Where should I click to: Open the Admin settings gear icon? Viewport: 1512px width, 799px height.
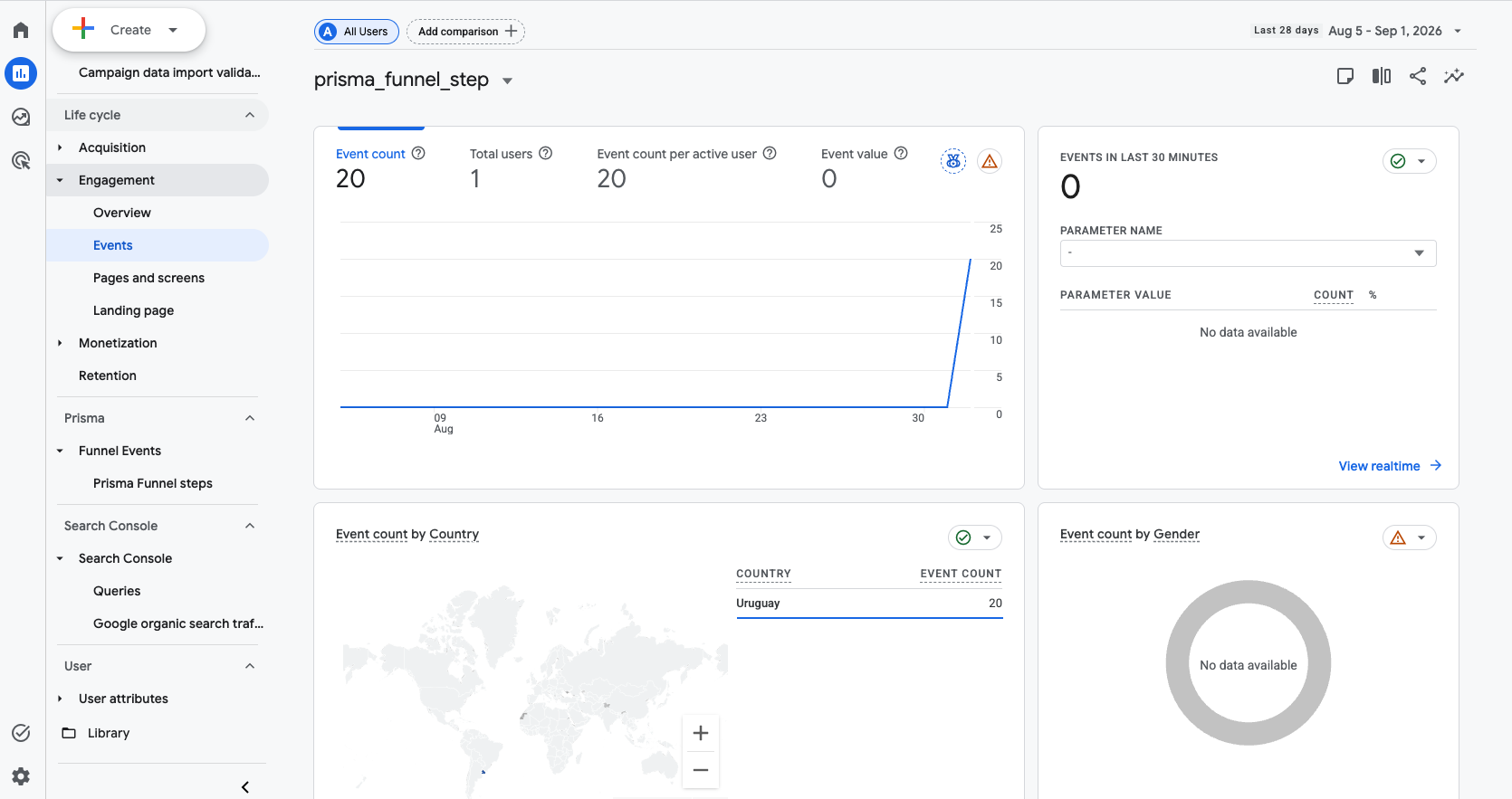point(21,775)
